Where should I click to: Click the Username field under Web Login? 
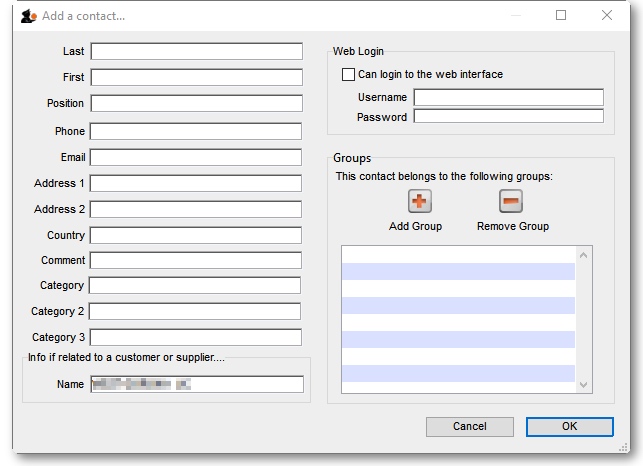[x=508, y=97]
